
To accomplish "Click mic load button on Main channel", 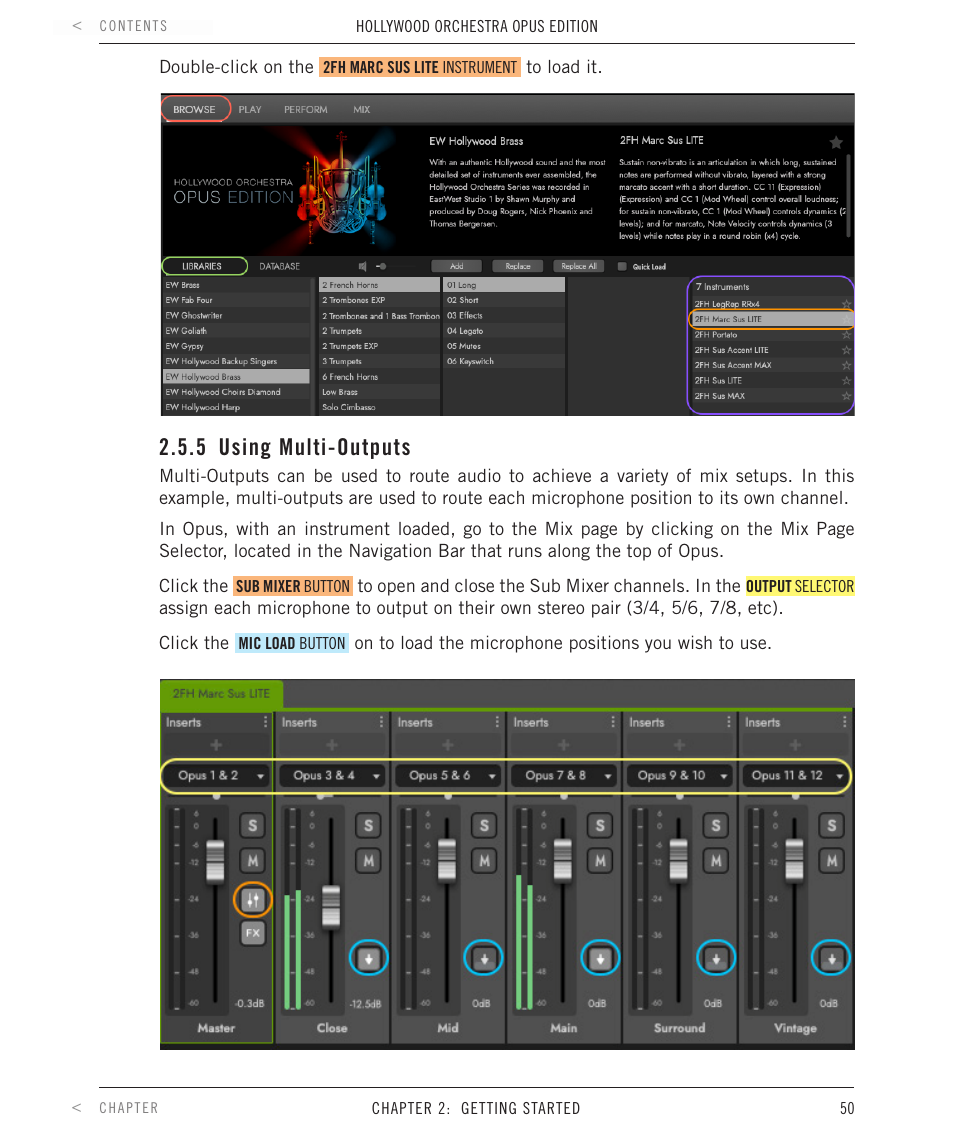I will pyautogui.click(x=600, y=959).
